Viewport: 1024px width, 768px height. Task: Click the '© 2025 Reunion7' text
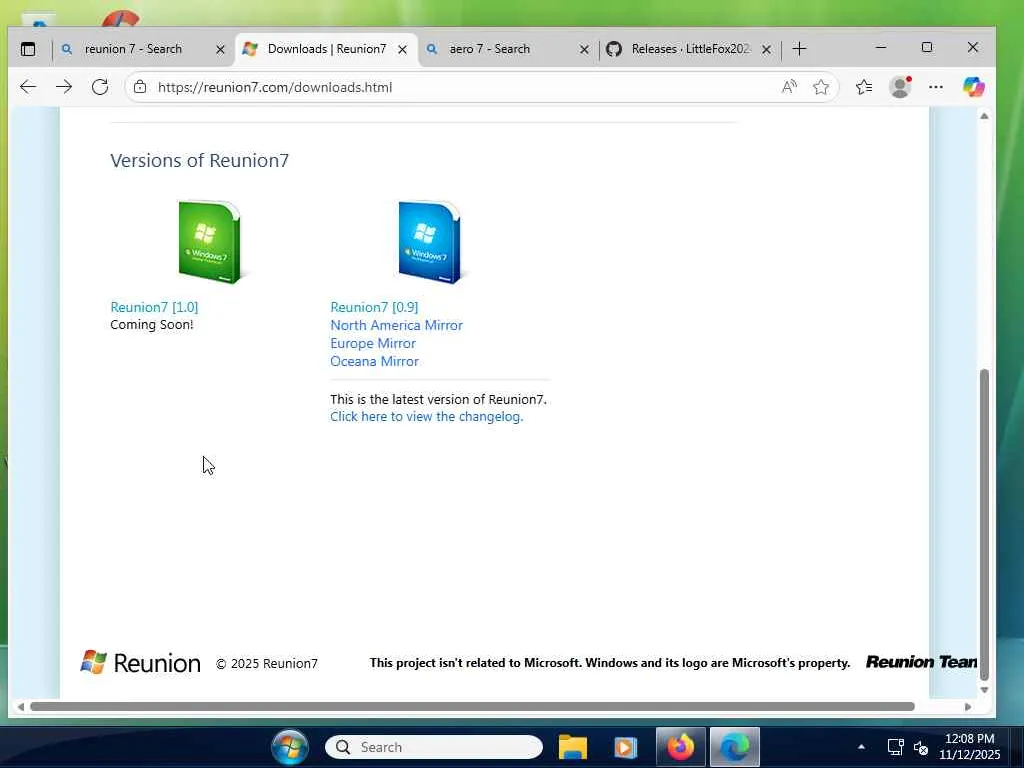coord(266,664)
